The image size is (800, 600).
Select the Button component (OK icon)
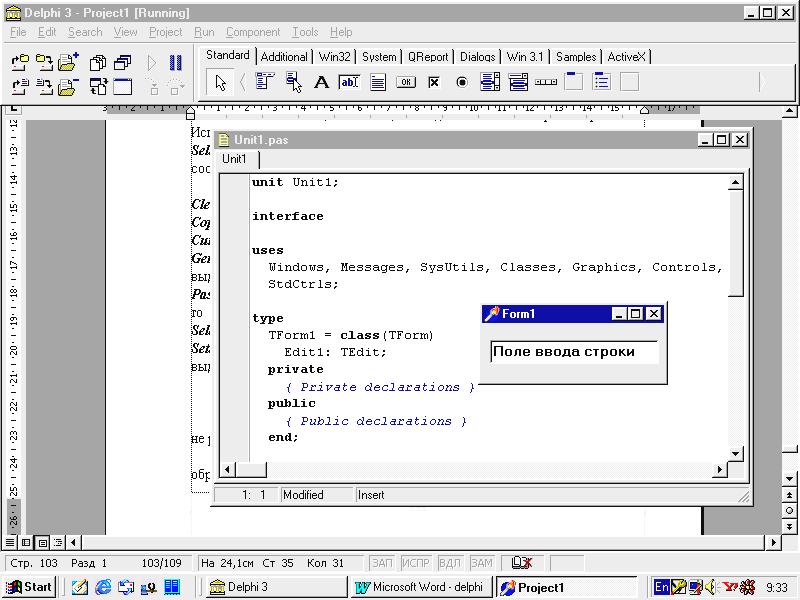pyautogui.click(x=406, y=82)
